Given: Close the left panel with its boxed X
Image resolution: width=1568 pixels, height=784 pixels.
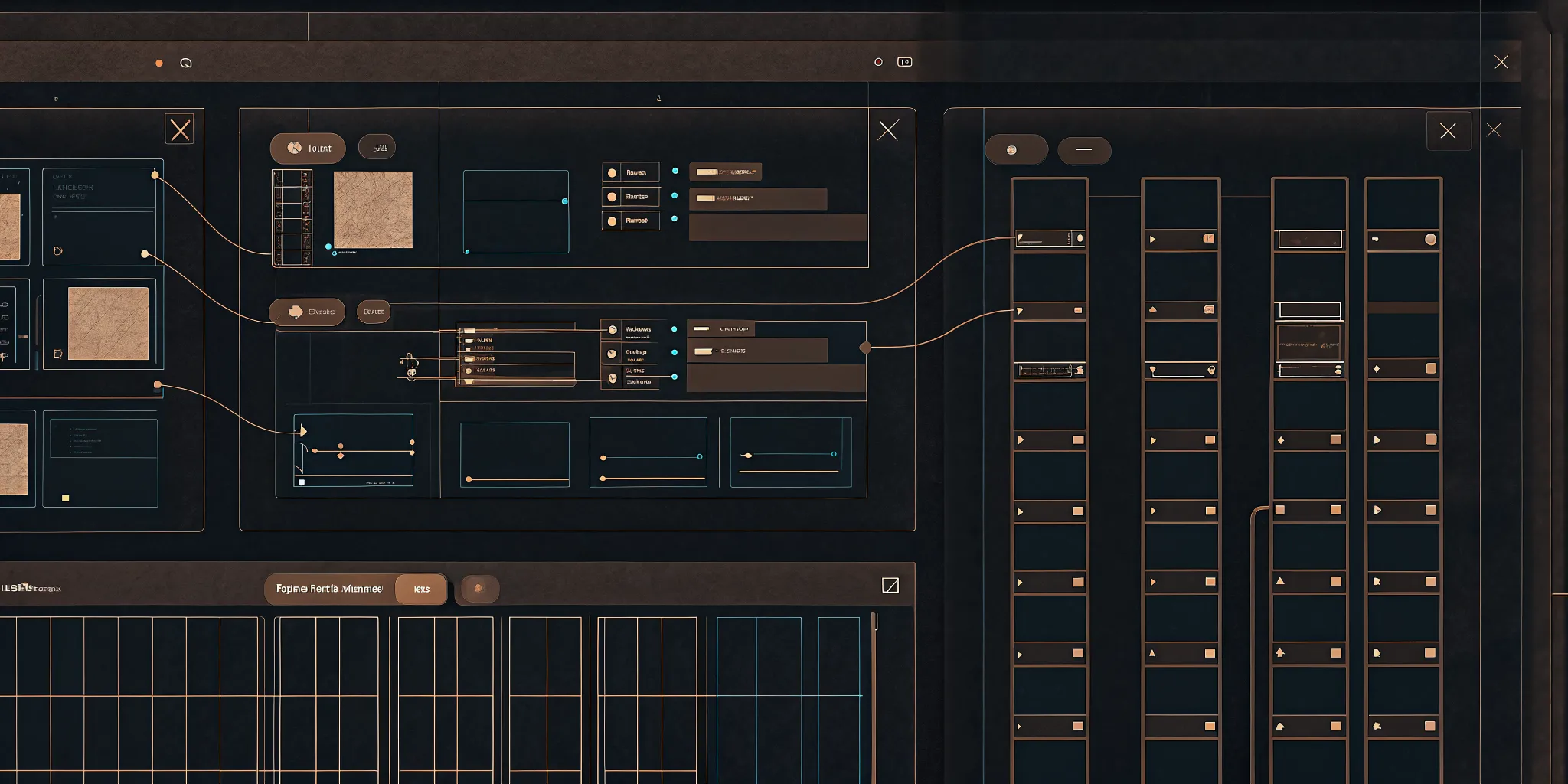Looking at the screenshot, I should click(x=180, y=129).
